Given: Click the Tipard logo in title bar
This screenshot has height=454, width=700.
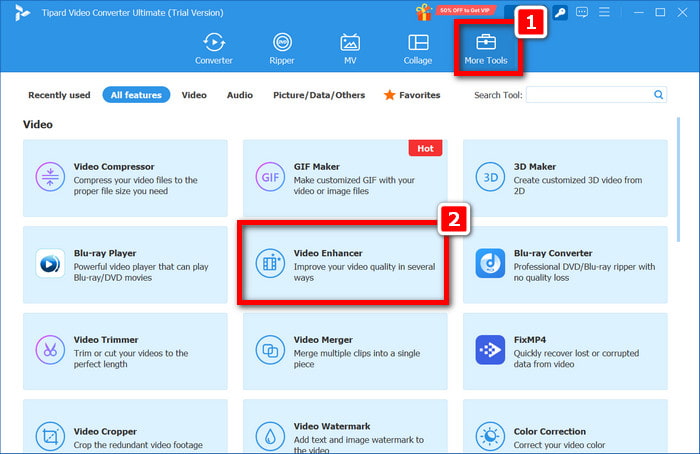Looking at the screenshot, I should (x=21, y=12).
